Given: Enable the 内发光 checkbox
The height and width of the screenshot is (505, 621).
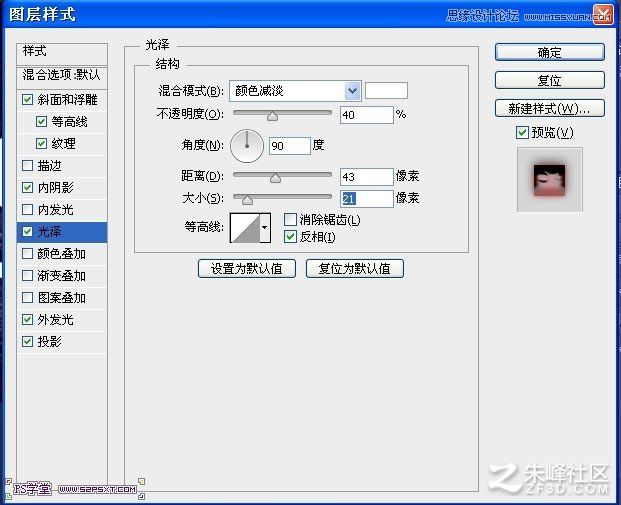Looking at the screenshot, I should point(27,209).
